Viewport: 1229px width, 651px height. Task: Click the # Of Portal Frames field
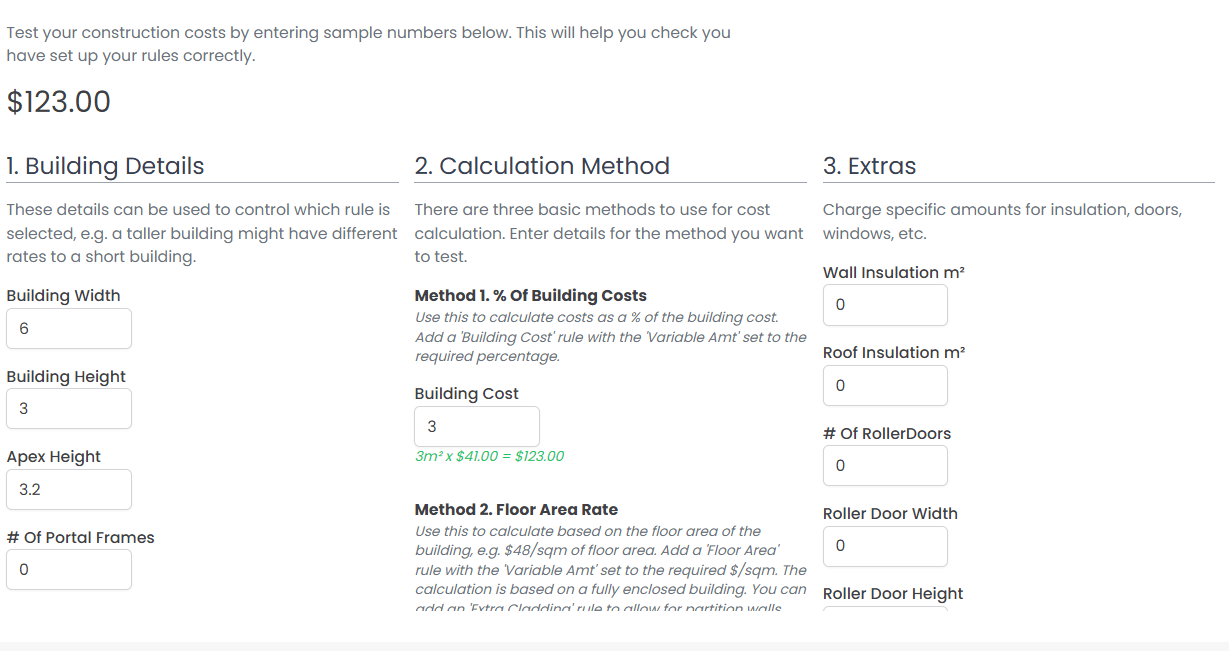point(69,570)
